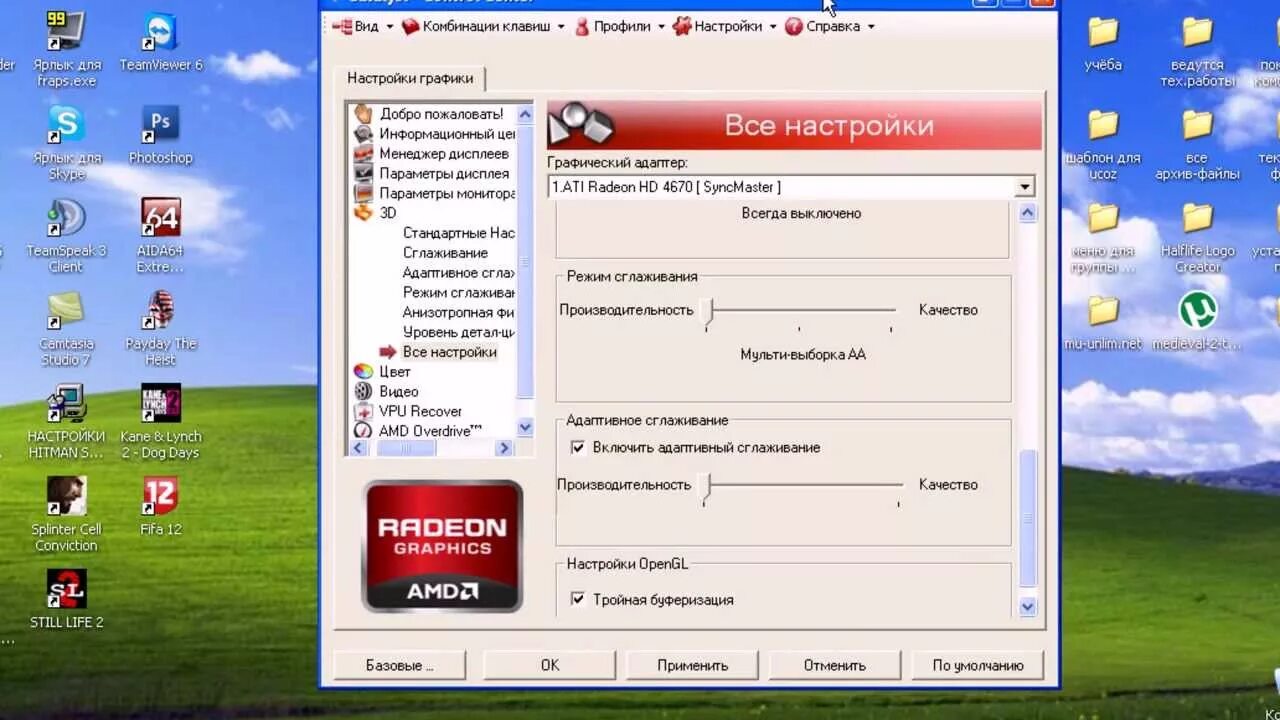Viewport: 1280px width, 720px height.
Task: Select Добро пожаловать! in the tree
Action: point(441,114)
